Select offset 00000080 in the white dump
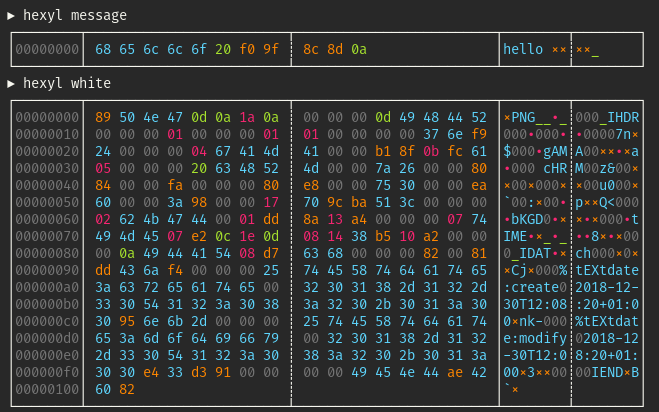Viewport: 659px width, 412px height. tap(47, 253)
